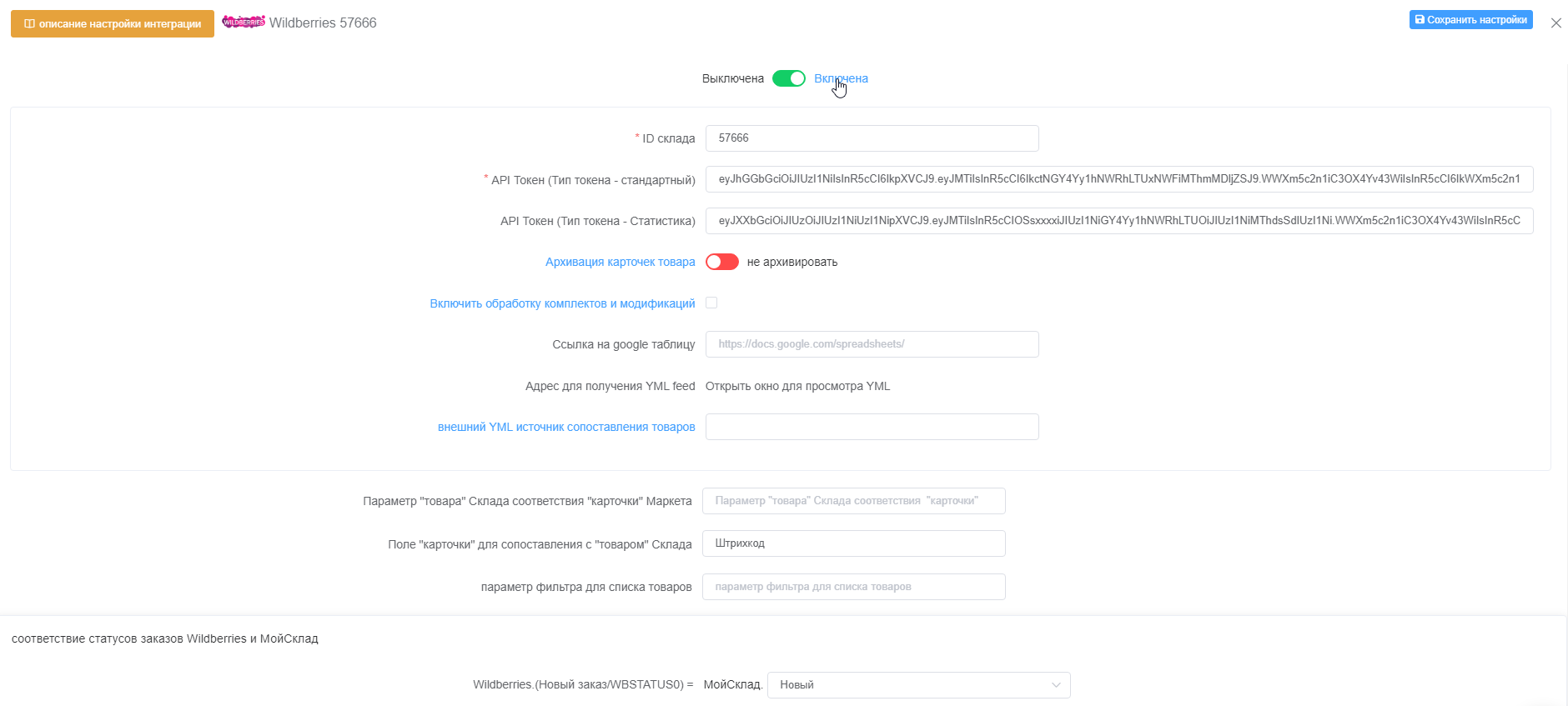
Task: Click the standard API token field
Action: pyautogui.click(x=1118, y=179)
